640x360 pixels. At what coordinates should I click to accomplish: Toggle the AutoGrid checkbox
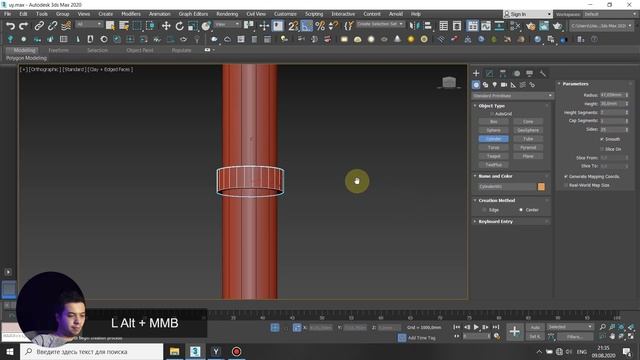click(492, 114)
